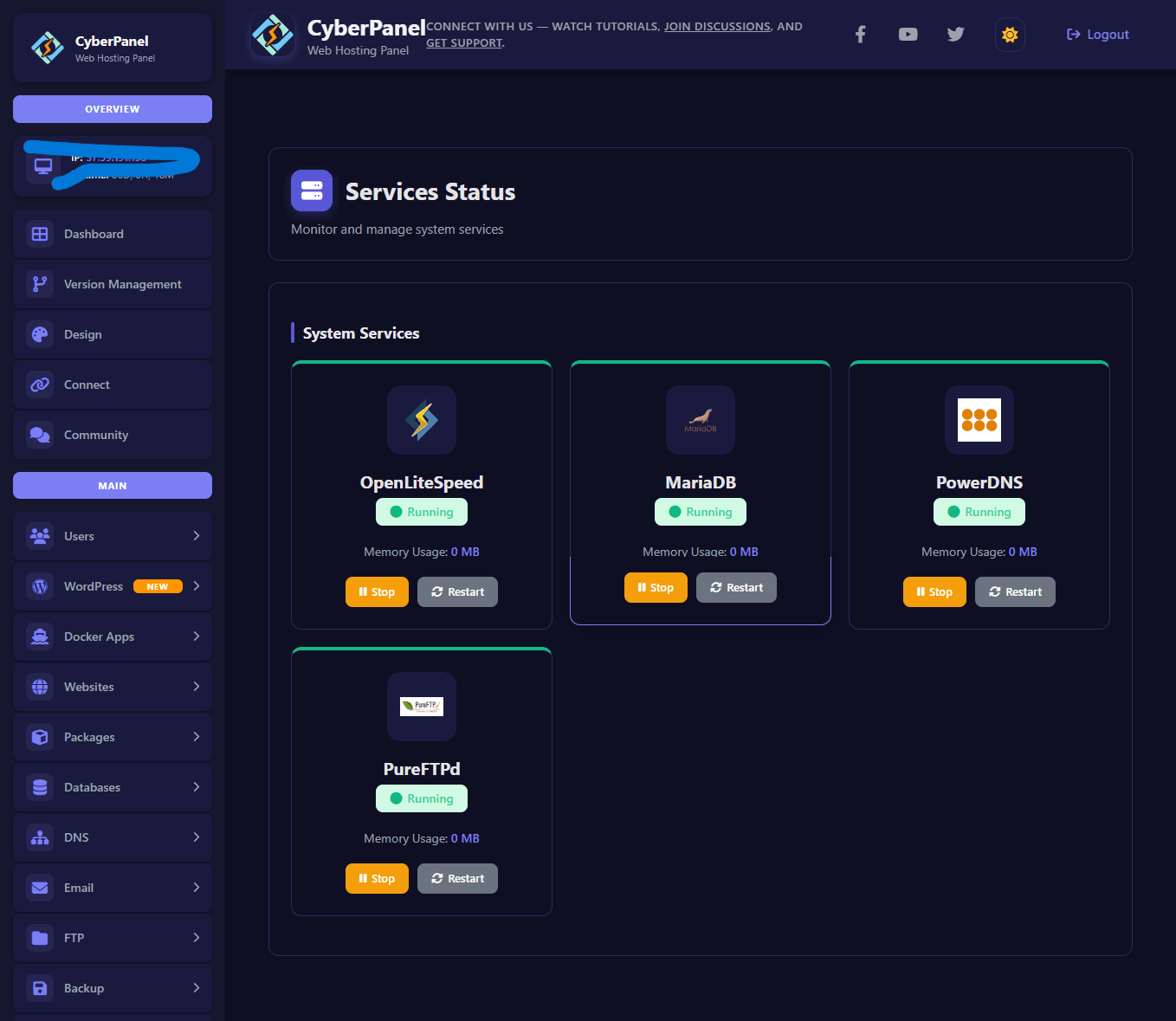Viewport: 1176px width, 1021px height.
Task: Click the PureFTPd Running status badge
Action: click(x=422, y=798)
